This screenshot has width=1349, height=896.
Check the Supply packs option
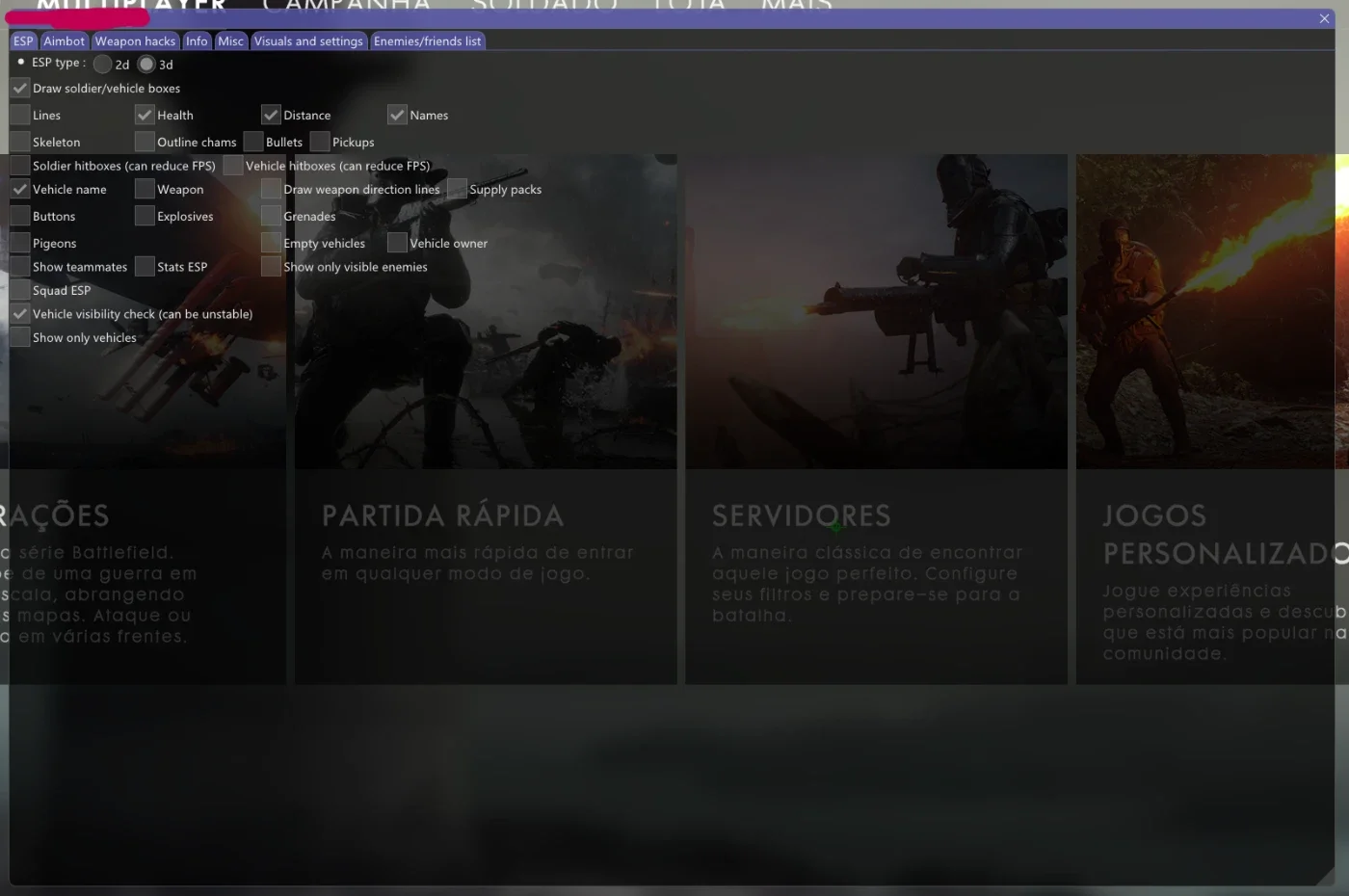click(457, 189)
